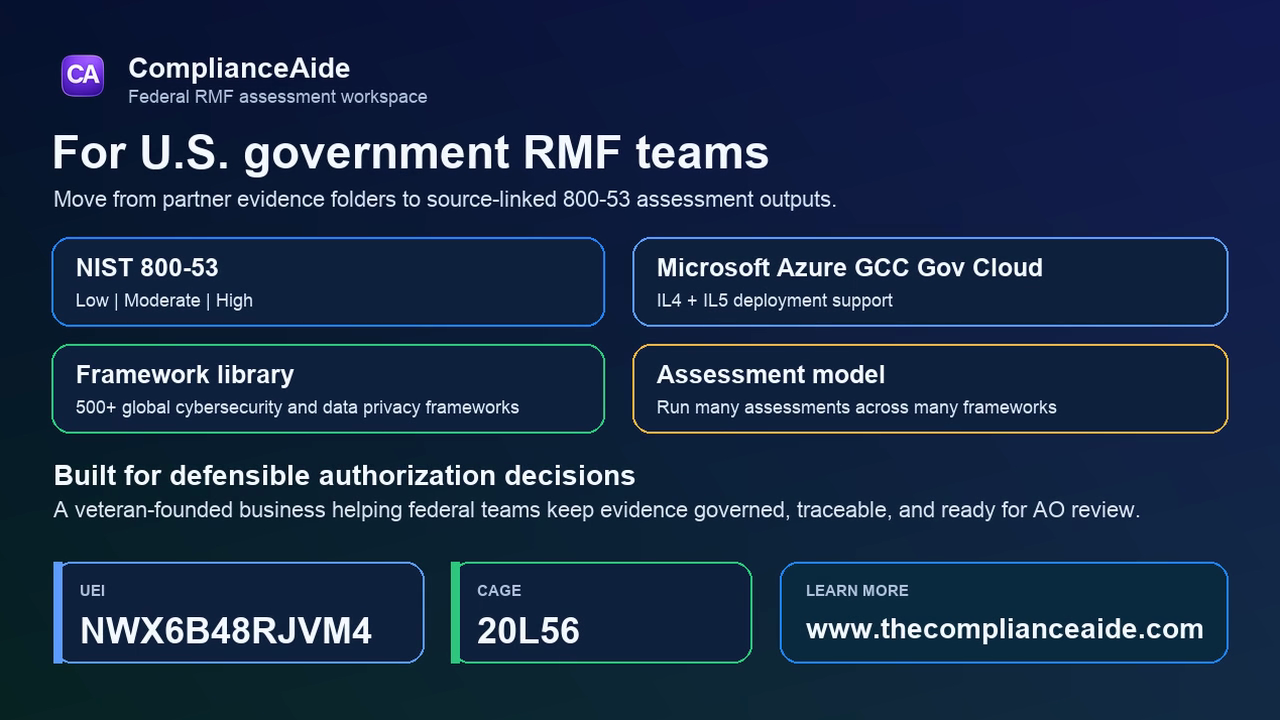The image size is (1280, 720).
Task: Open the Assessment model card
Action: [930, 389]
